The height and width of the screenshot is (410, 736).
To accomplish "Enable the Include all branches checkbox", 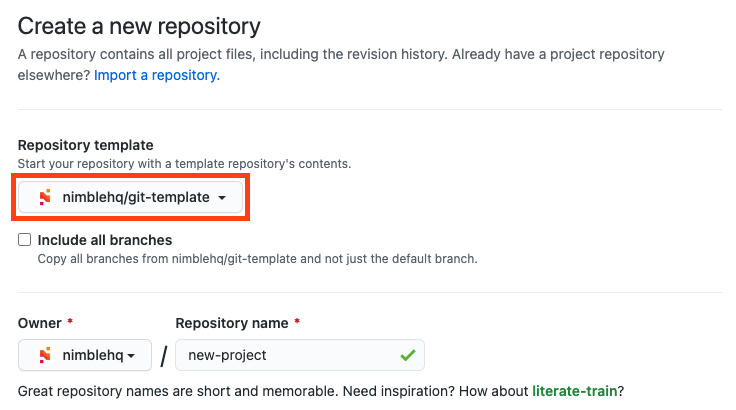I will [x=24, y=241].
